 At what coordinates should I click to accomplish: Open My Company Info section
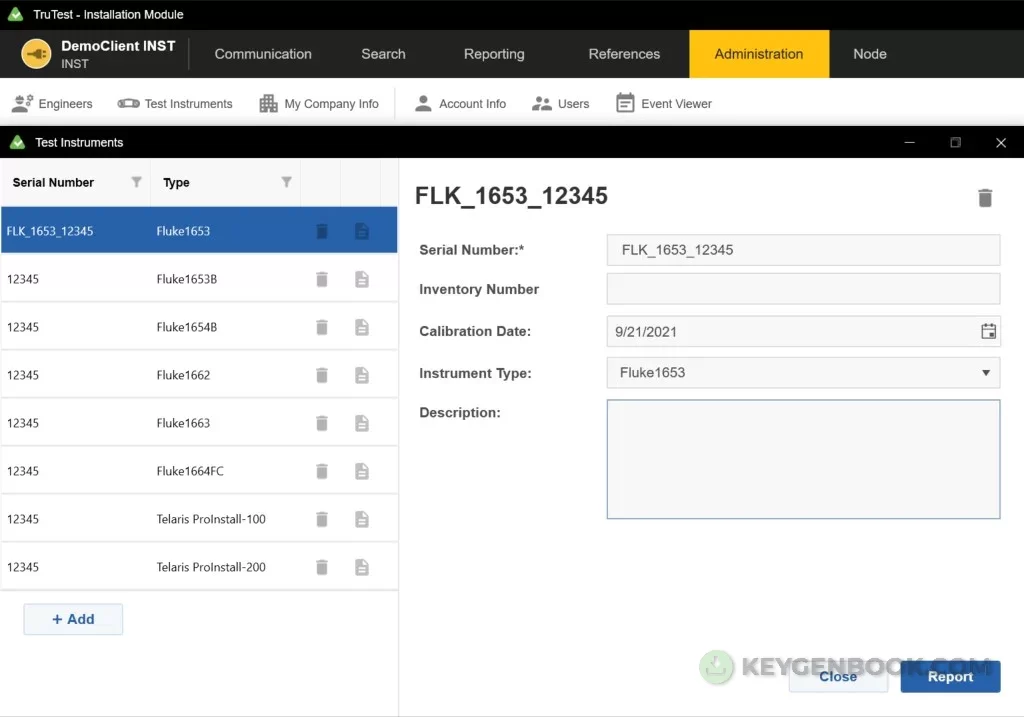tap(319, 103)
